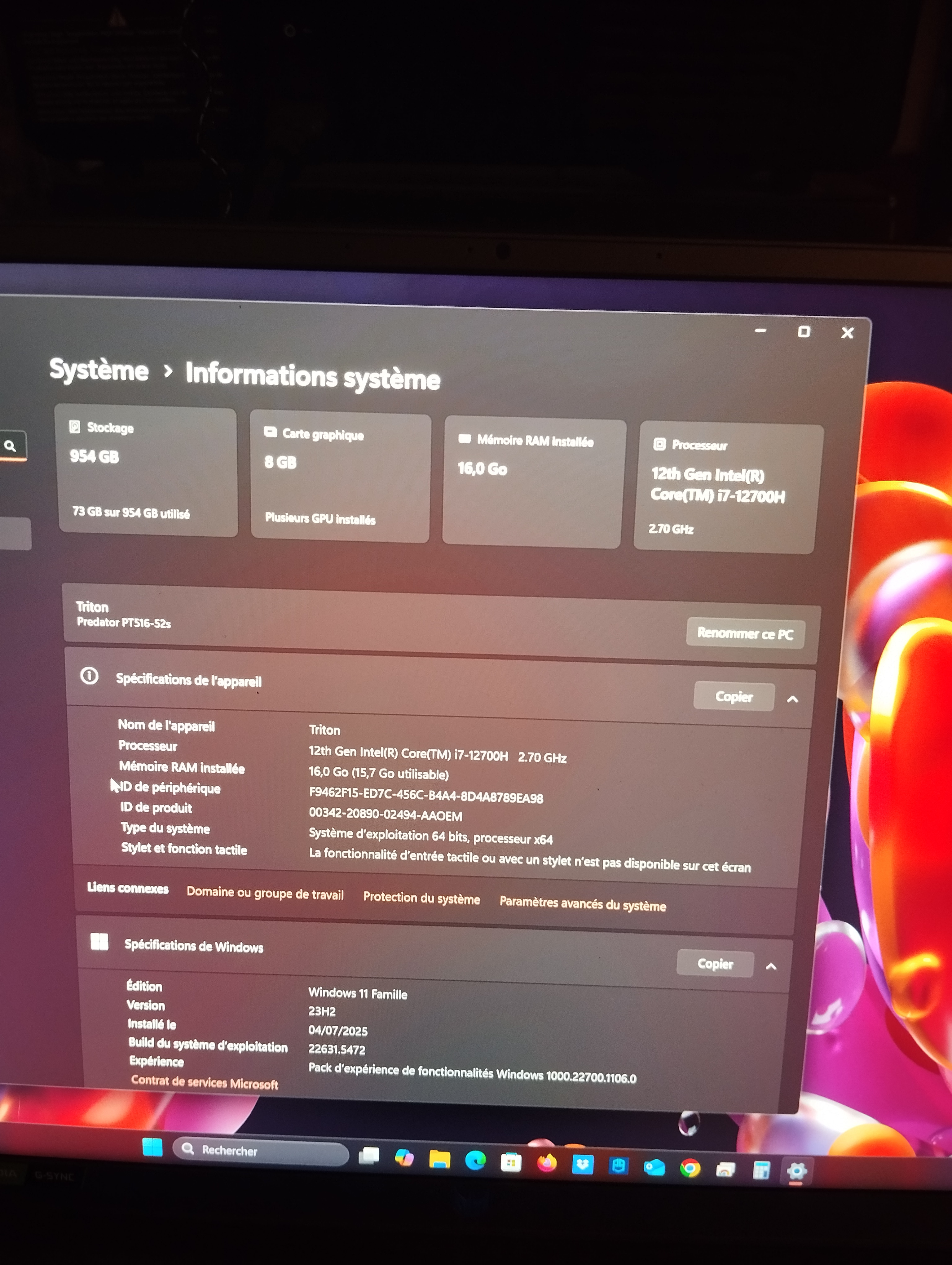Launch Google Chrome from taskbar
This screenshot has height=1265, width=952.
690,1168
